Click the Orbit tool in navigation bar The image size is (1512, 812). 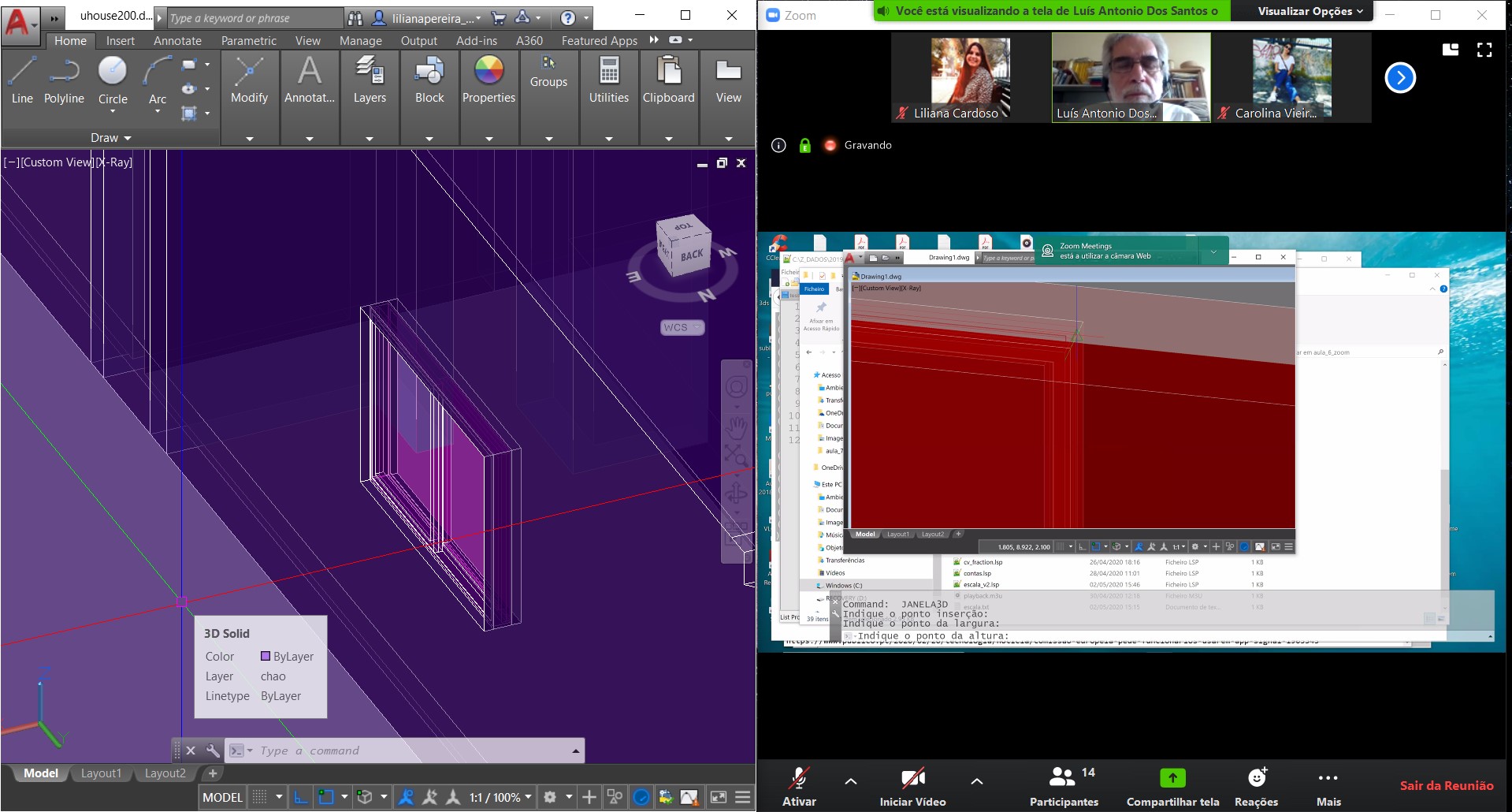click(736, 494)
